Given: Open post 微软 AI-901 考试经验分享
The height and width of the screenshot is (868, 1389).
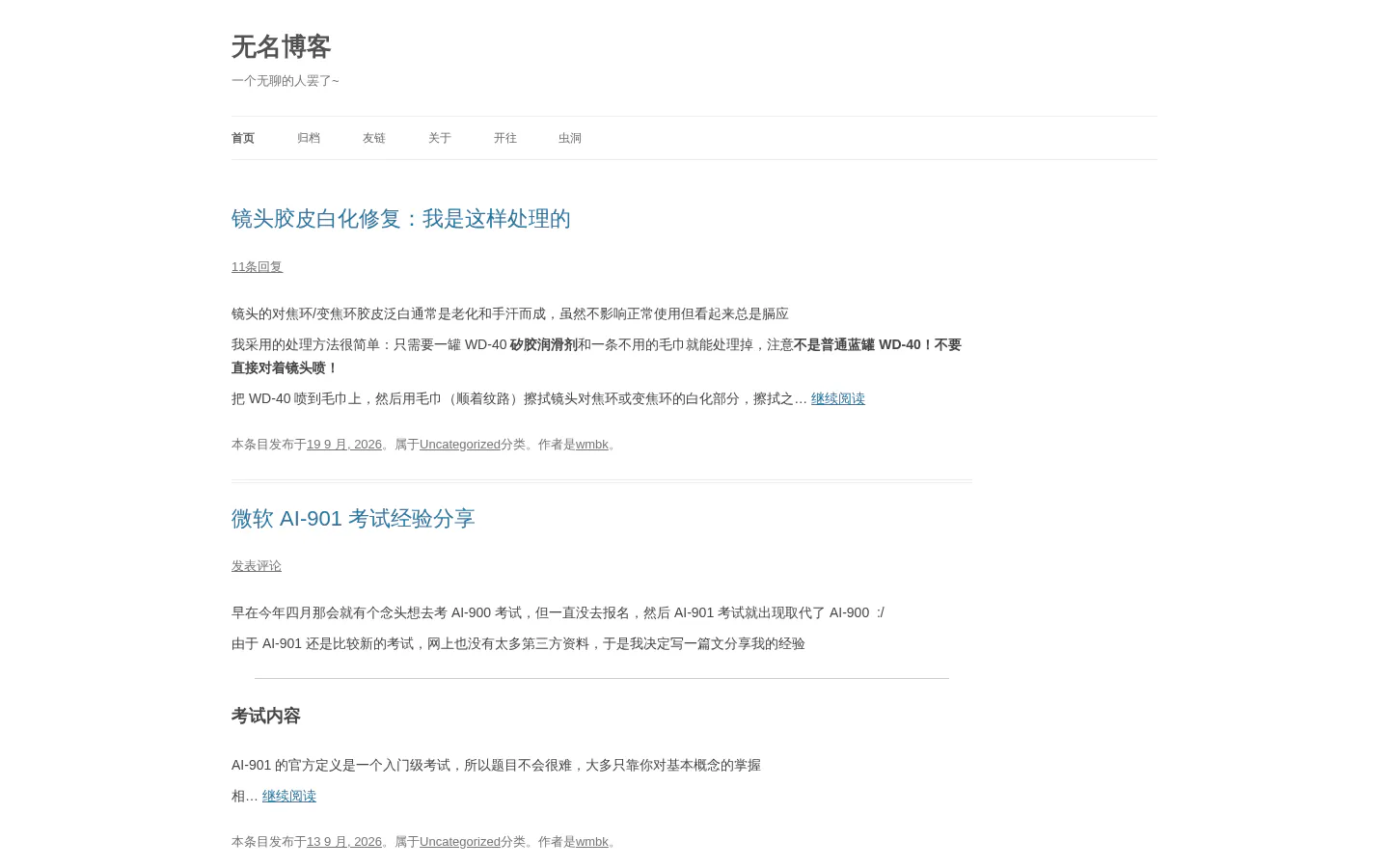Looking at the screenshot, I should pos(353,519).
